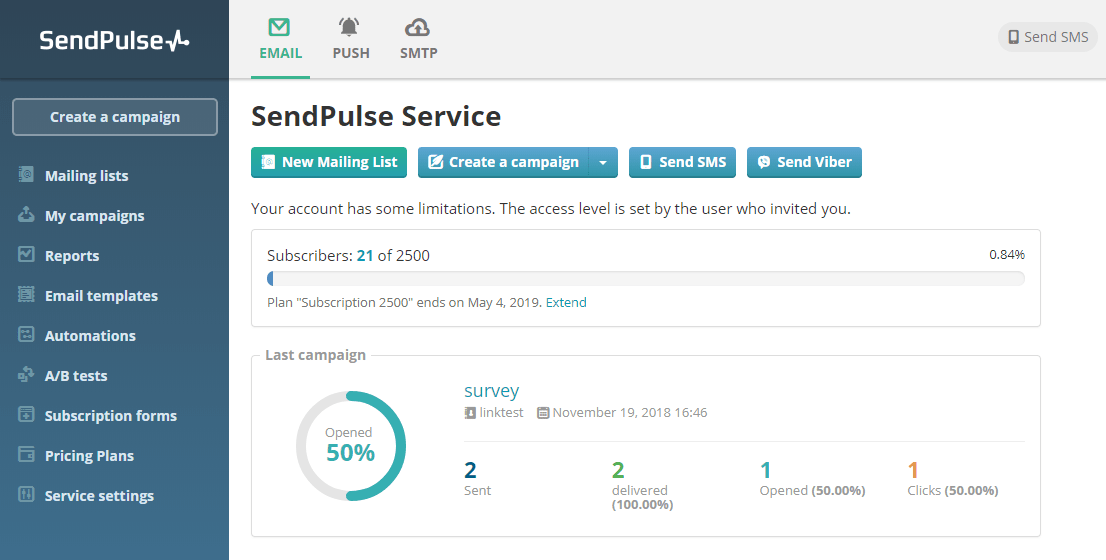The image size is (1106, 560).
Task: Switch to the EMAIL tab
Action: (x=281, y=39)
